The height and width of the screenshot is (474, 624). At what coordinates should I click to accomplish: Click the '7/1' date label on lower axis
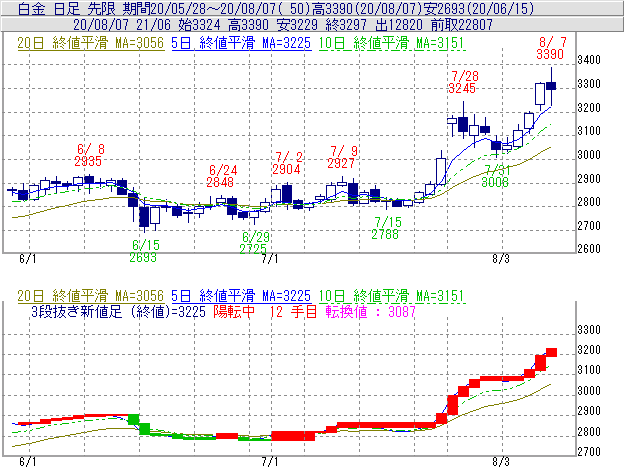pos(270,462)
